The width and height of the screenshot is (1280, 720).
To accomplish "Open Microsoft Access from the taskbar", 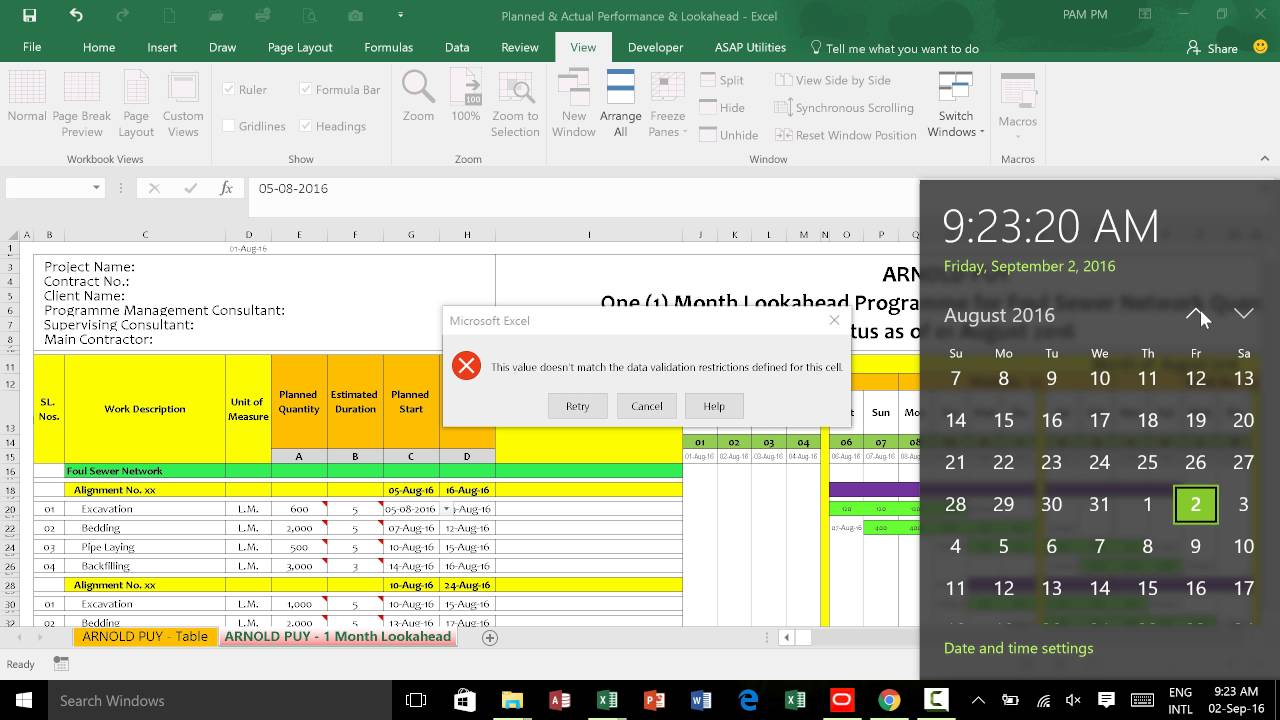I will click(x=560, y=700).
